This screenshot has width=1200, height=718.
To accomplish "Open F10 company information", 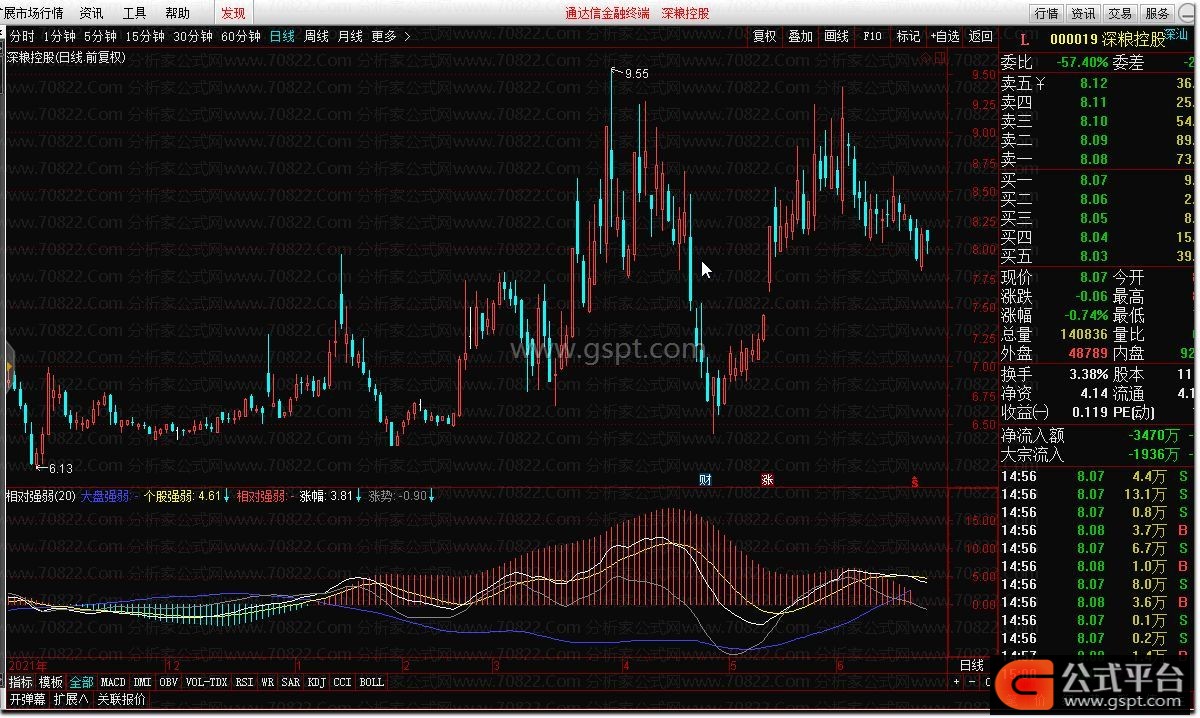I will [x=873, y=36].
